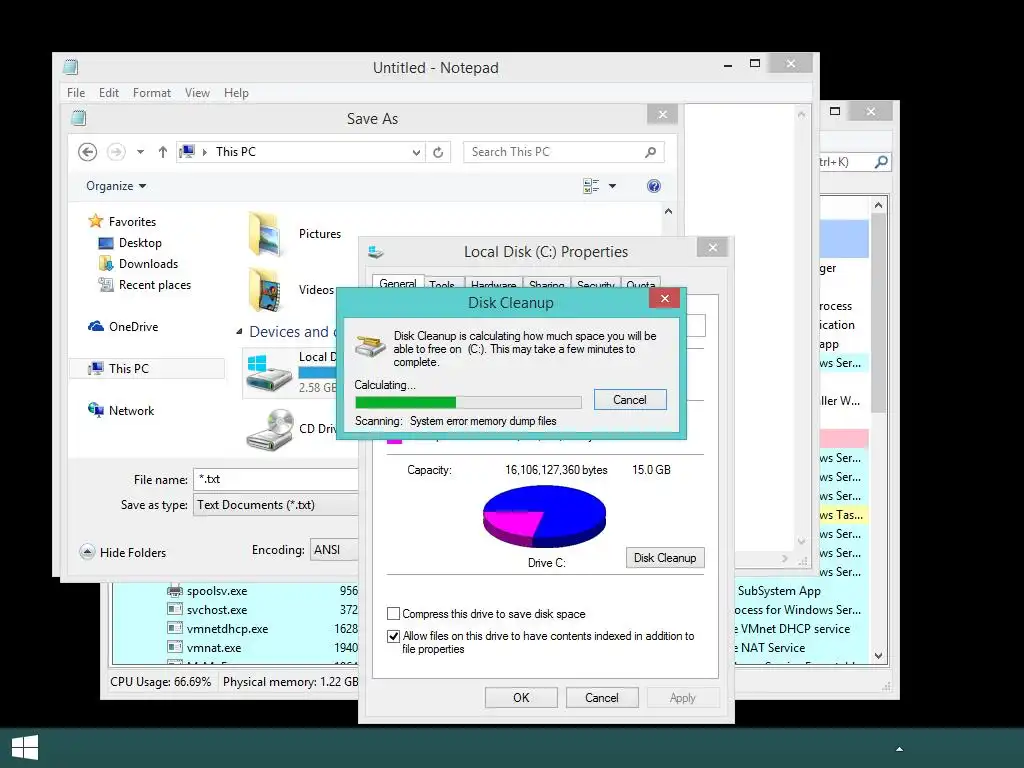Click the Disk Cleanup drive brush icon

pos(370,345)
